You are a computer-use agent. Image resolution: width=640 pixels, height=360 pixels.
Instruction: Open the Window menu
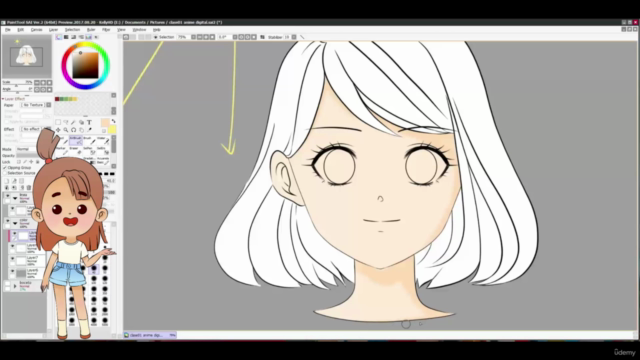tap(139, 30)
